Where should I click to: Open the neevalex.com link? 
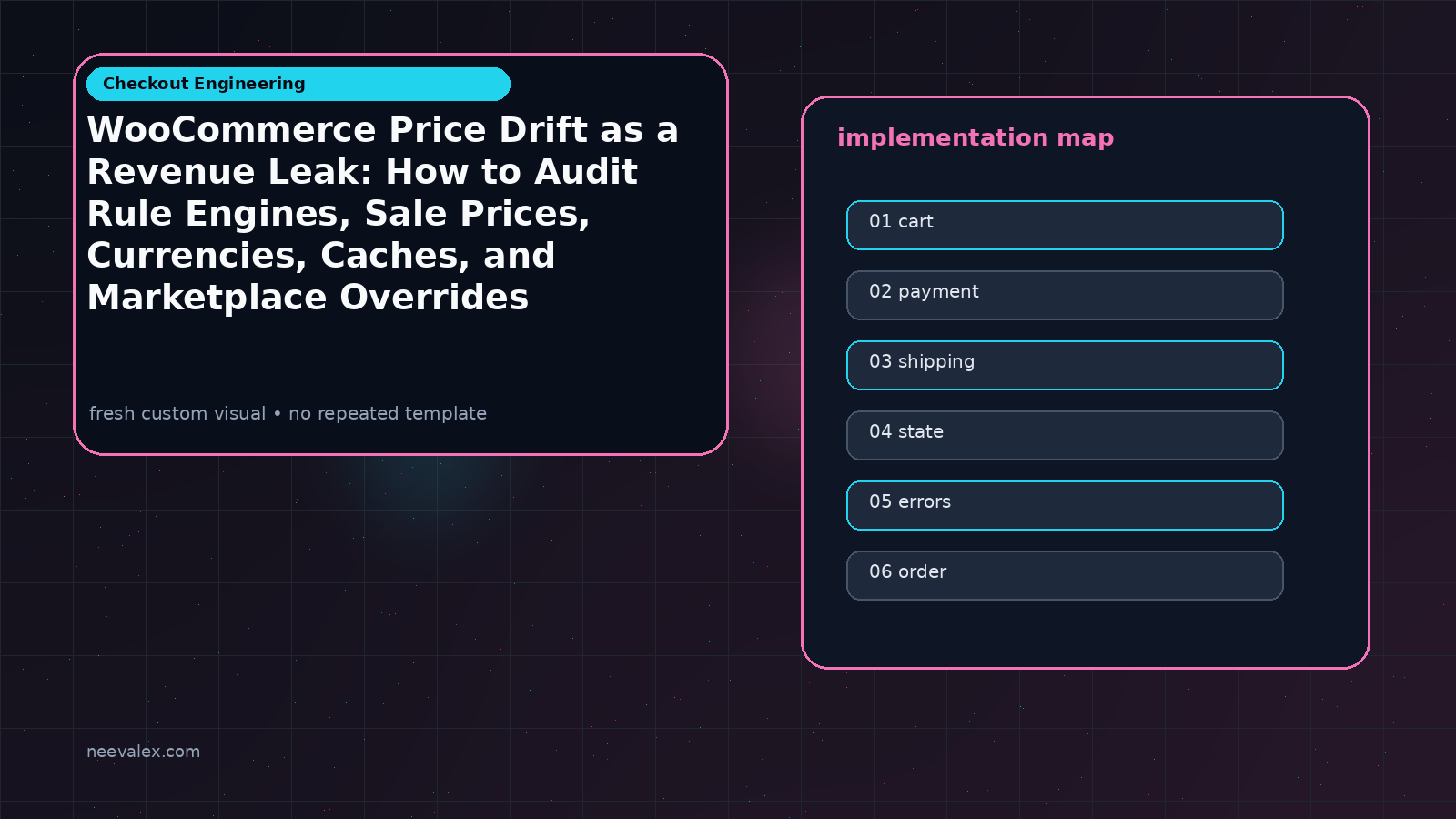pos(143,752)
